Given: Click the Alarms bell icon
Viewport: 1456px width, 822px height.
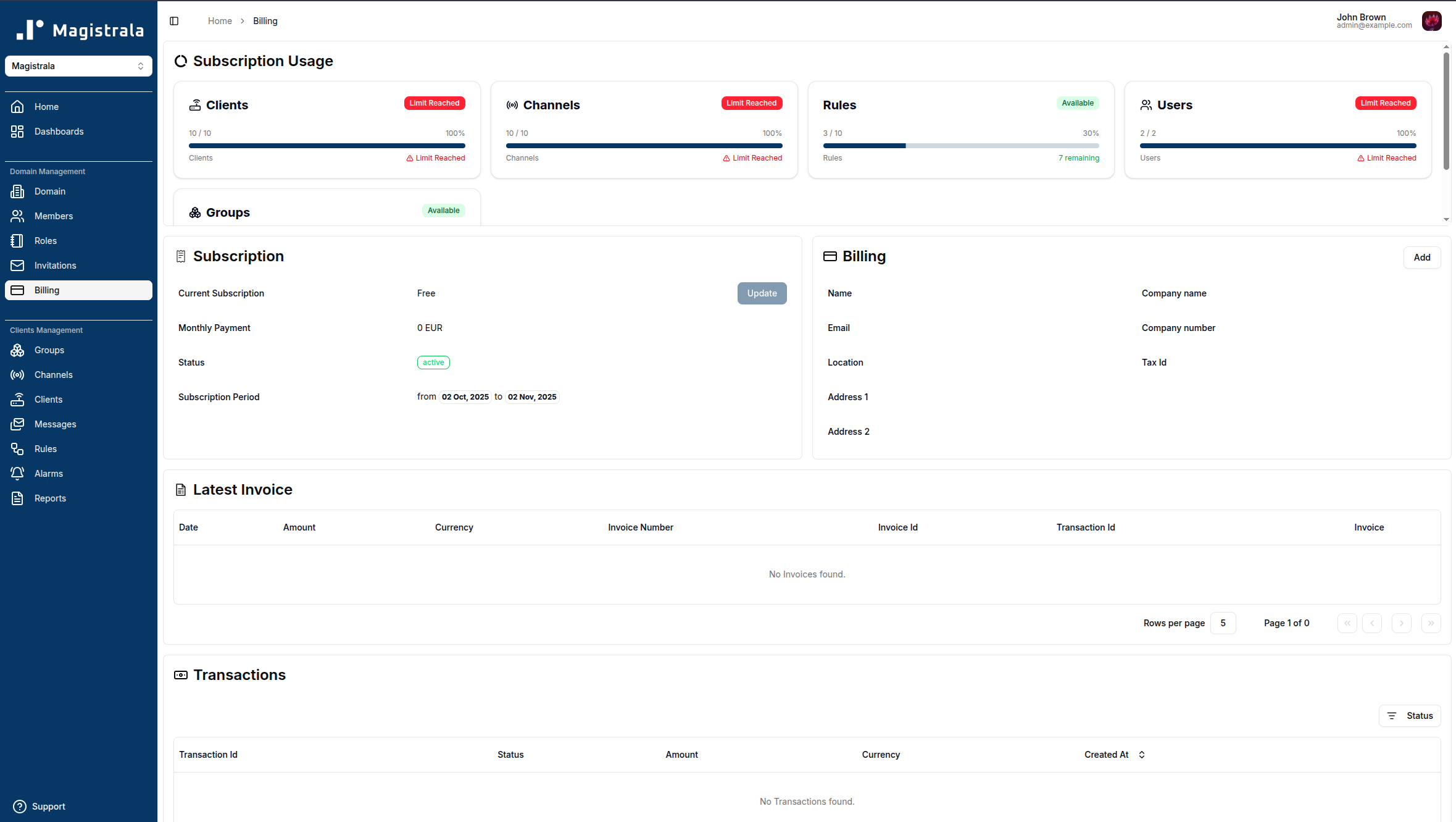Looking at the screenshot, I should (17, 473).
